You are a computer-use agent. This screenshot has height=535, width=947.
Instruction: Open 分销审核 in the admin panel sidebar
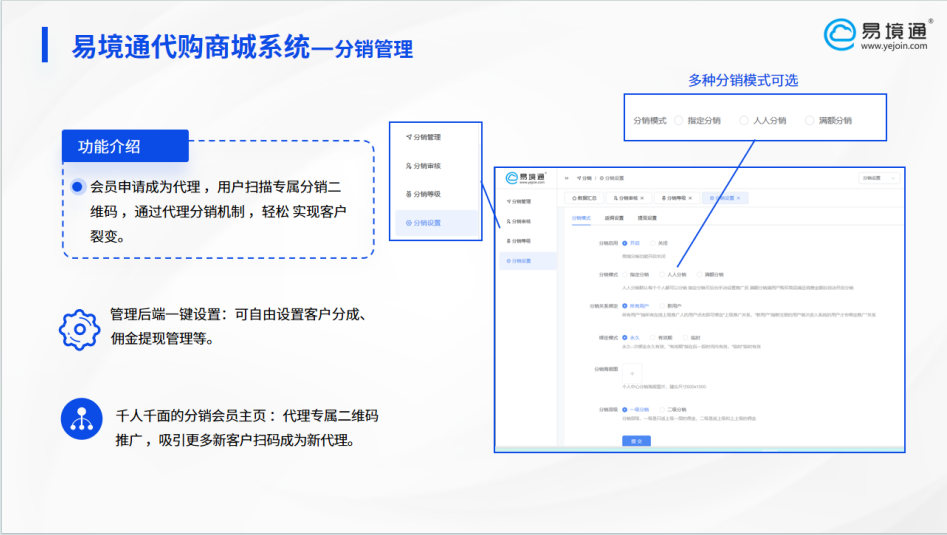(519, 222)
